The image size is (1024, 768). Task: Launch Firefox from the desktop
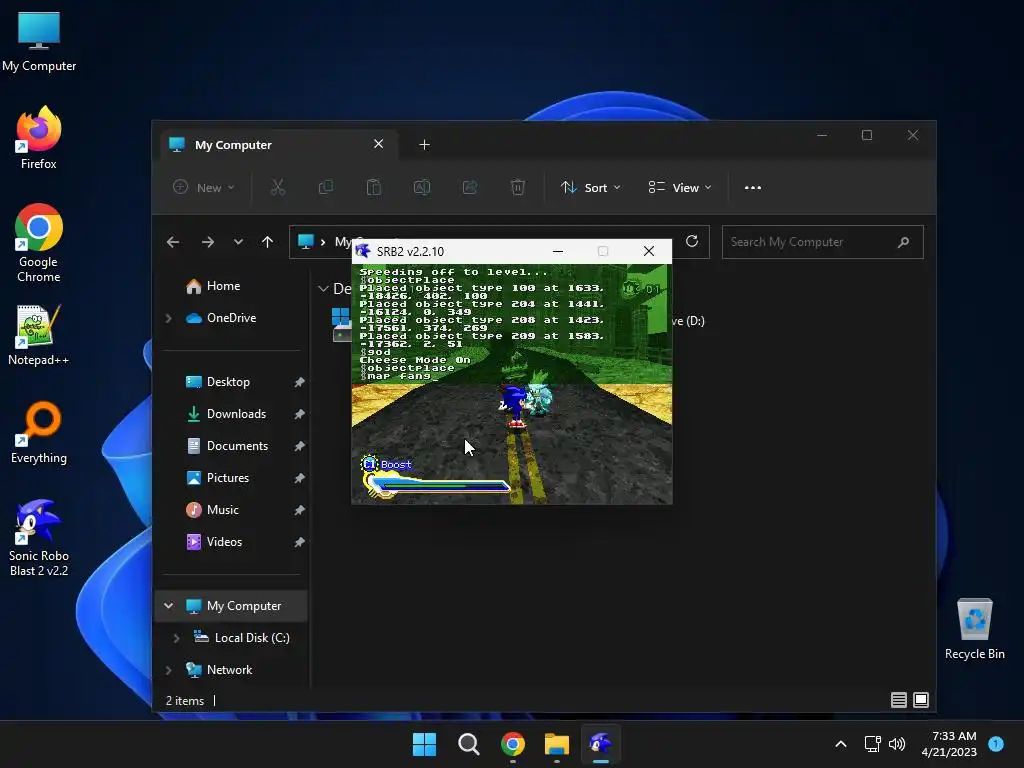coord(39,138)
